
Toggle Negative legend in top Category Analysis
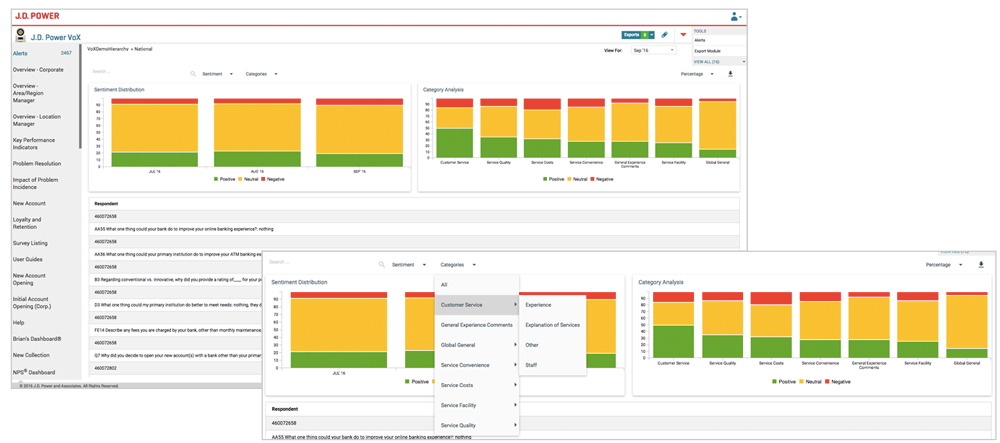(x=601, y=179)
